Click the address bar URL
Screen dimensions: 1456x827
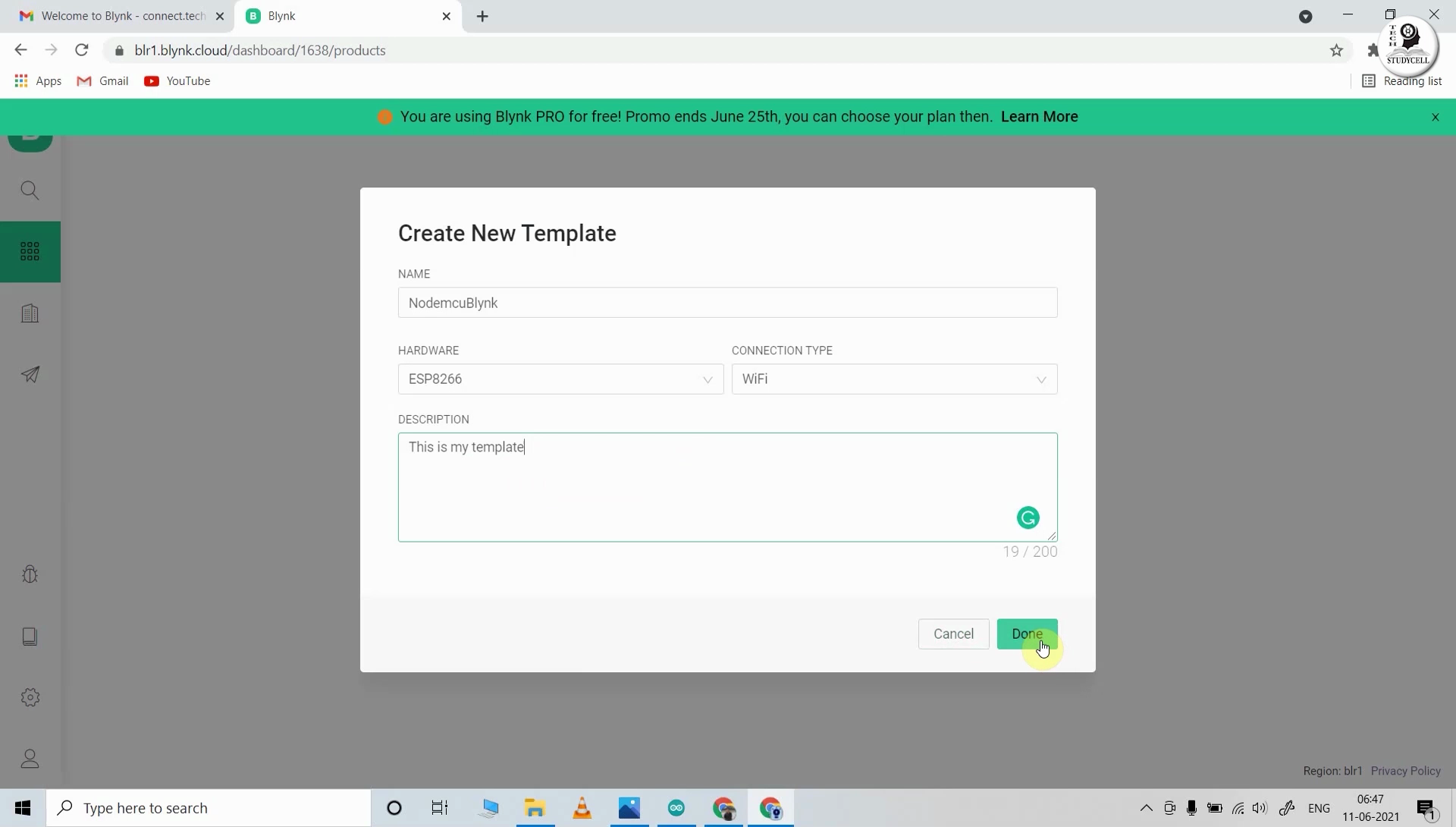pyautogui.click(x=260, y=51)
